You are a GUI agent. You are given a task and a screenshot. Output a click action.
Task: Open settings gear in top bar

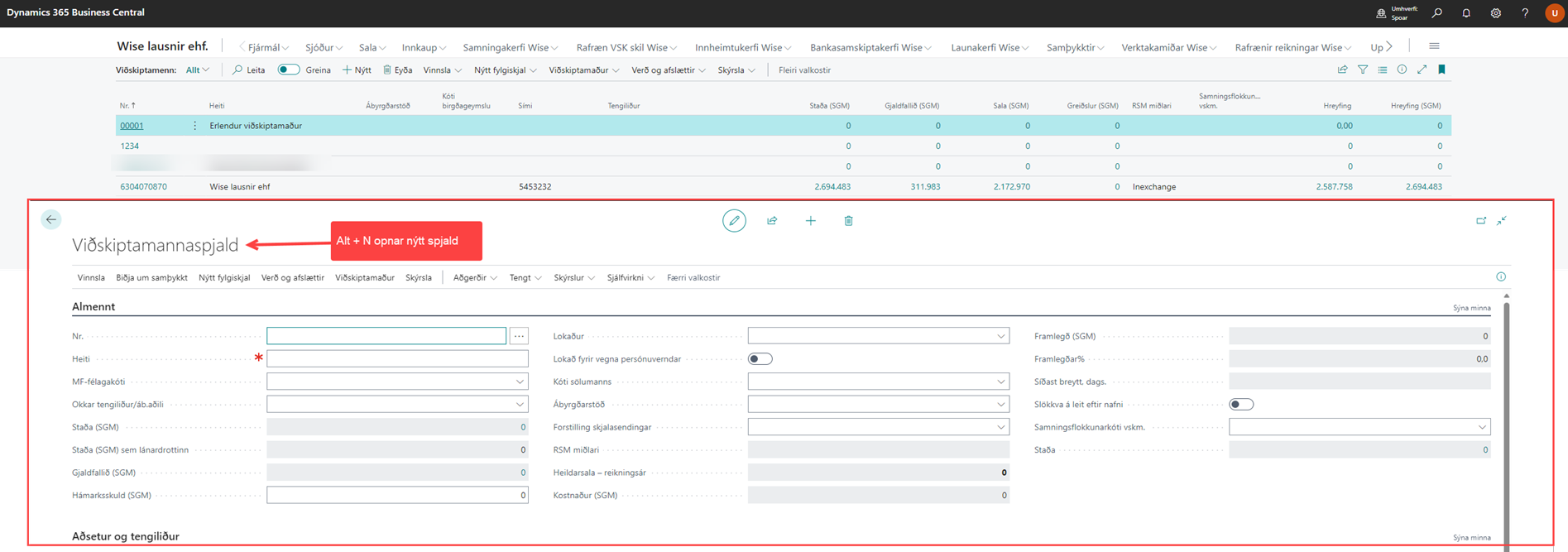point(1496,13)
